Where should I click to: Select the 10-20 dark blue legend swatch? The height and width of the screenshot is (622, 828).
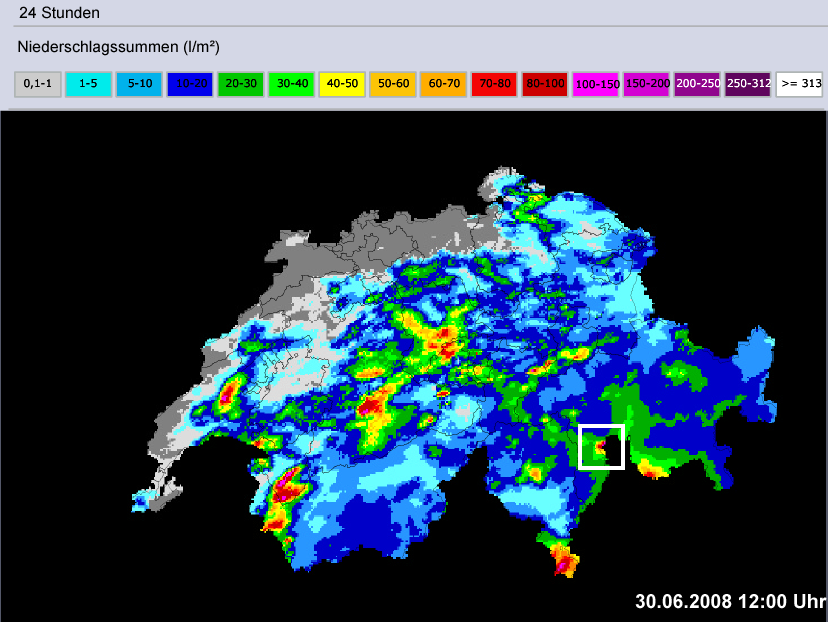coord(190,84)
